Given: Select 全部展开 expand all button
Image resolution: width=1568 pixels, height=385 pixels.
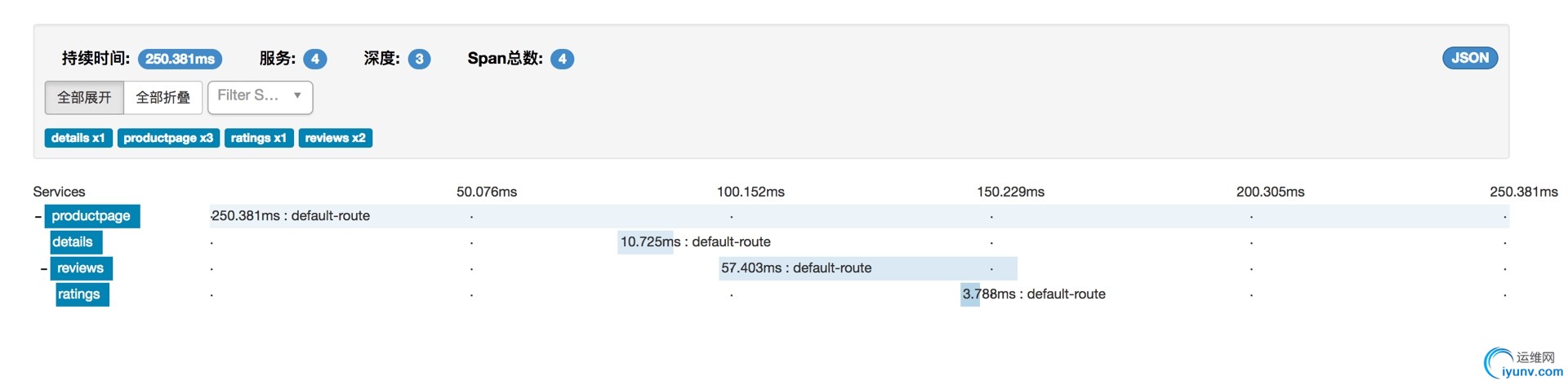Looking at the screenshot, I should tap(84, 98).
